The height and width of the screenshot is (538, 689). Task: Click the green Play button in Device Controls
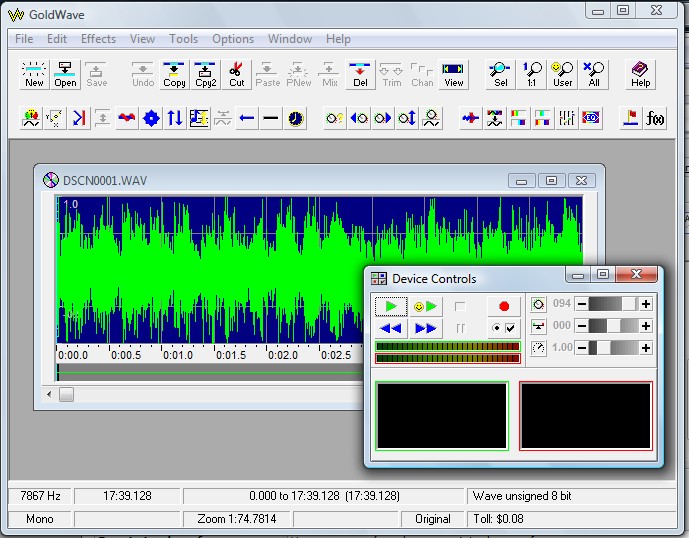tap(391, 306)
